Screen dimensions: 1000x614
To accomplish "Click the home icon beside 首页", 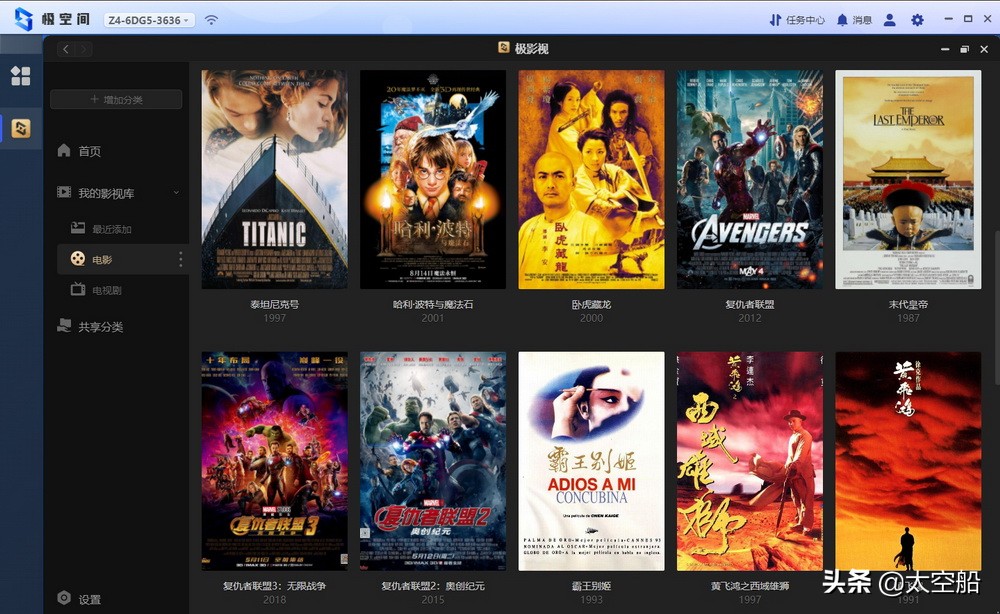I will click(64, 150).
